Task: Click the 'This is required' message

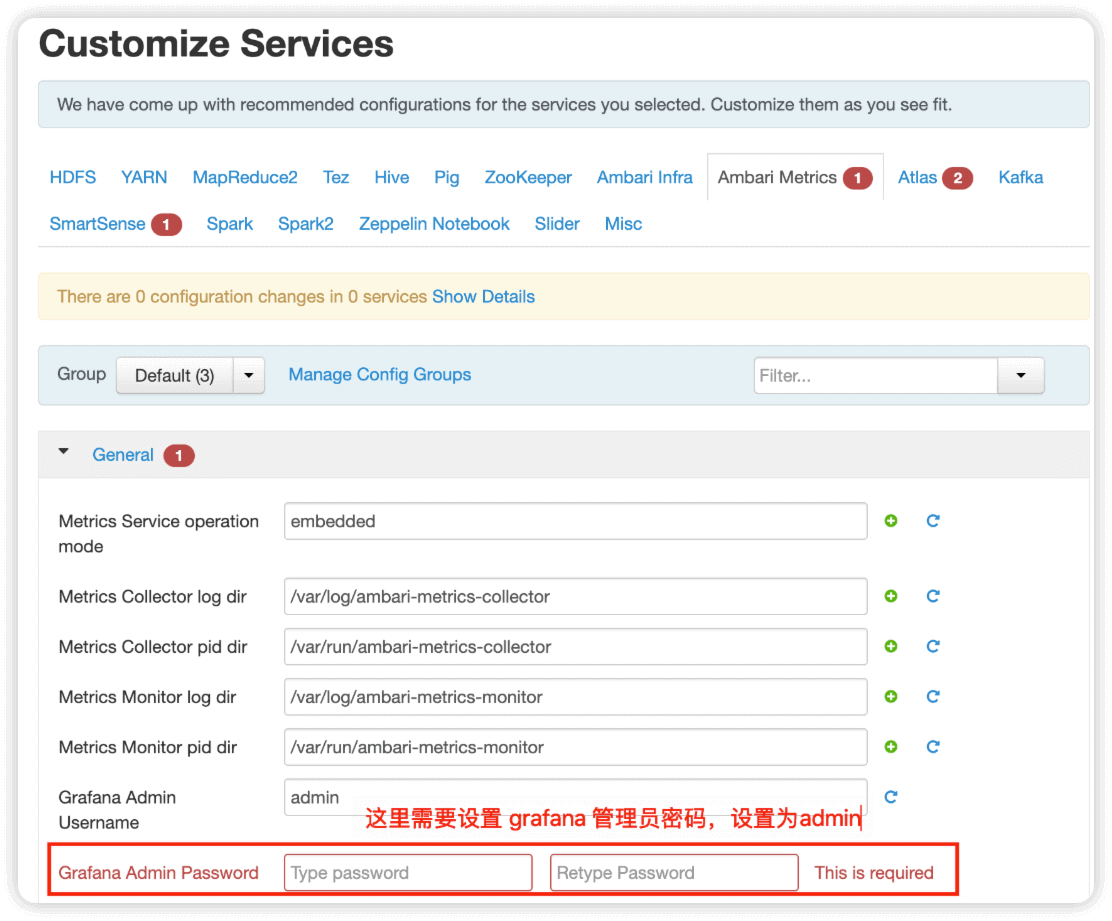Action: point(874,873)
